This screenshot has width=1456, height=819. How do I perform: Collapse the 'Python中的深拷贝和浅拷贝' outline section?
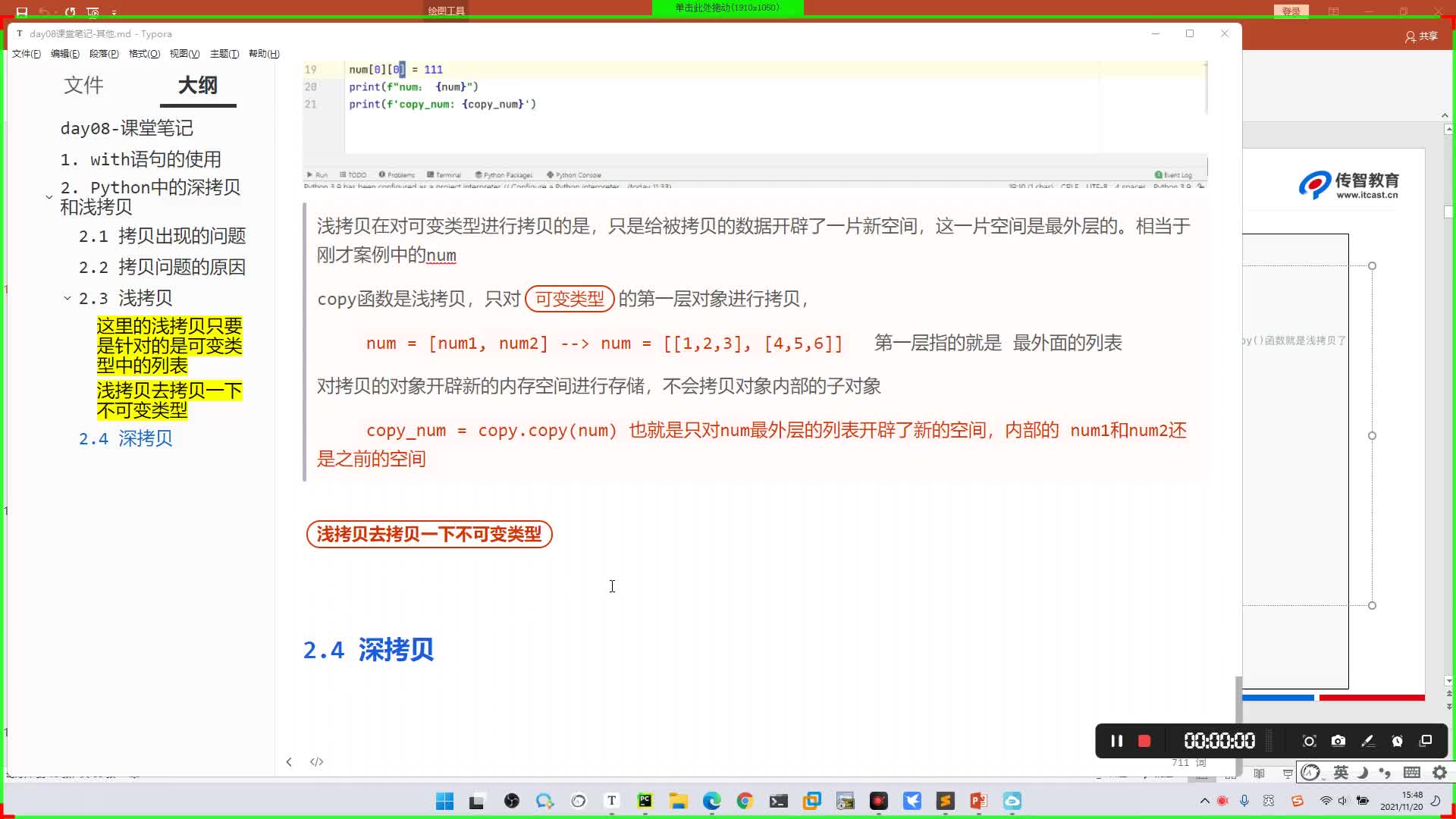49,197
